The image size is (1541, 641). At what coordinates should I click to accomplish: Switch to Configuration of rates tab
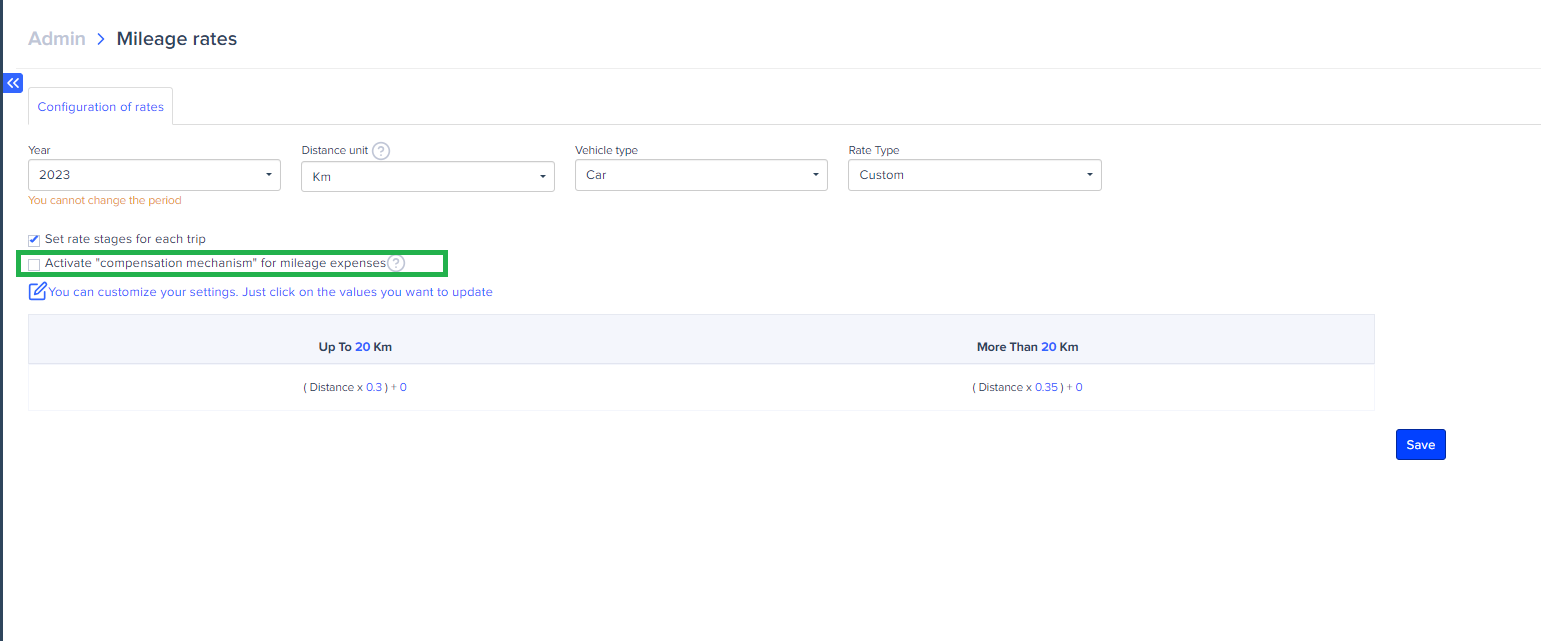(x=100, y=107)
